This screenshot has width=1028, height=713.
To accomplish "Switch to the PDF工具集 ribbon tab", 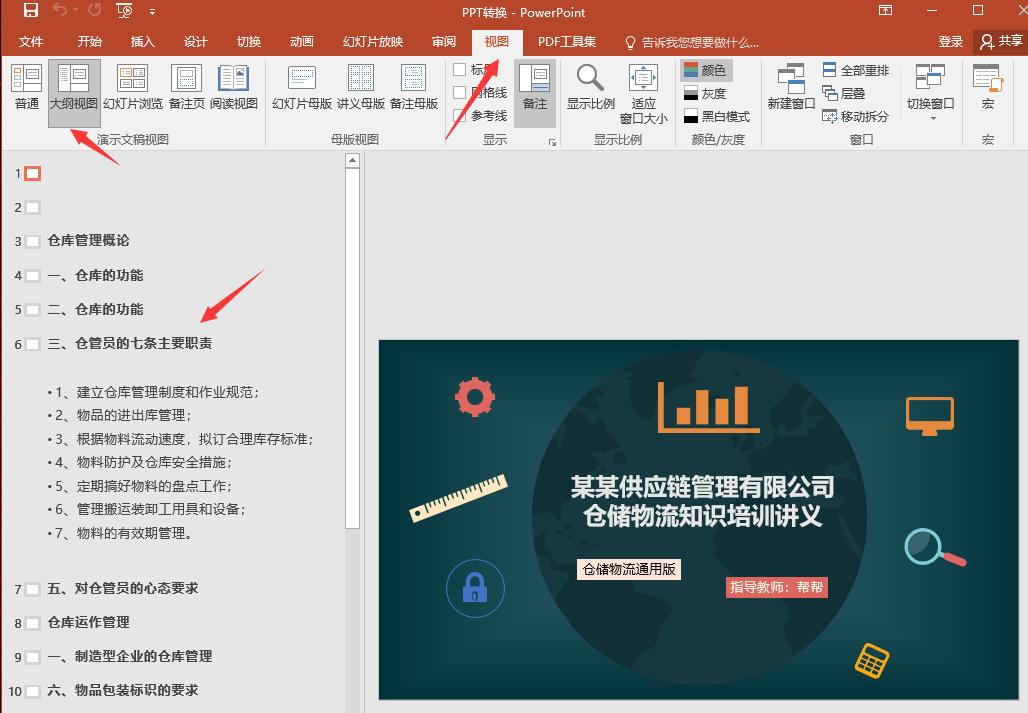I will [567, 42].
